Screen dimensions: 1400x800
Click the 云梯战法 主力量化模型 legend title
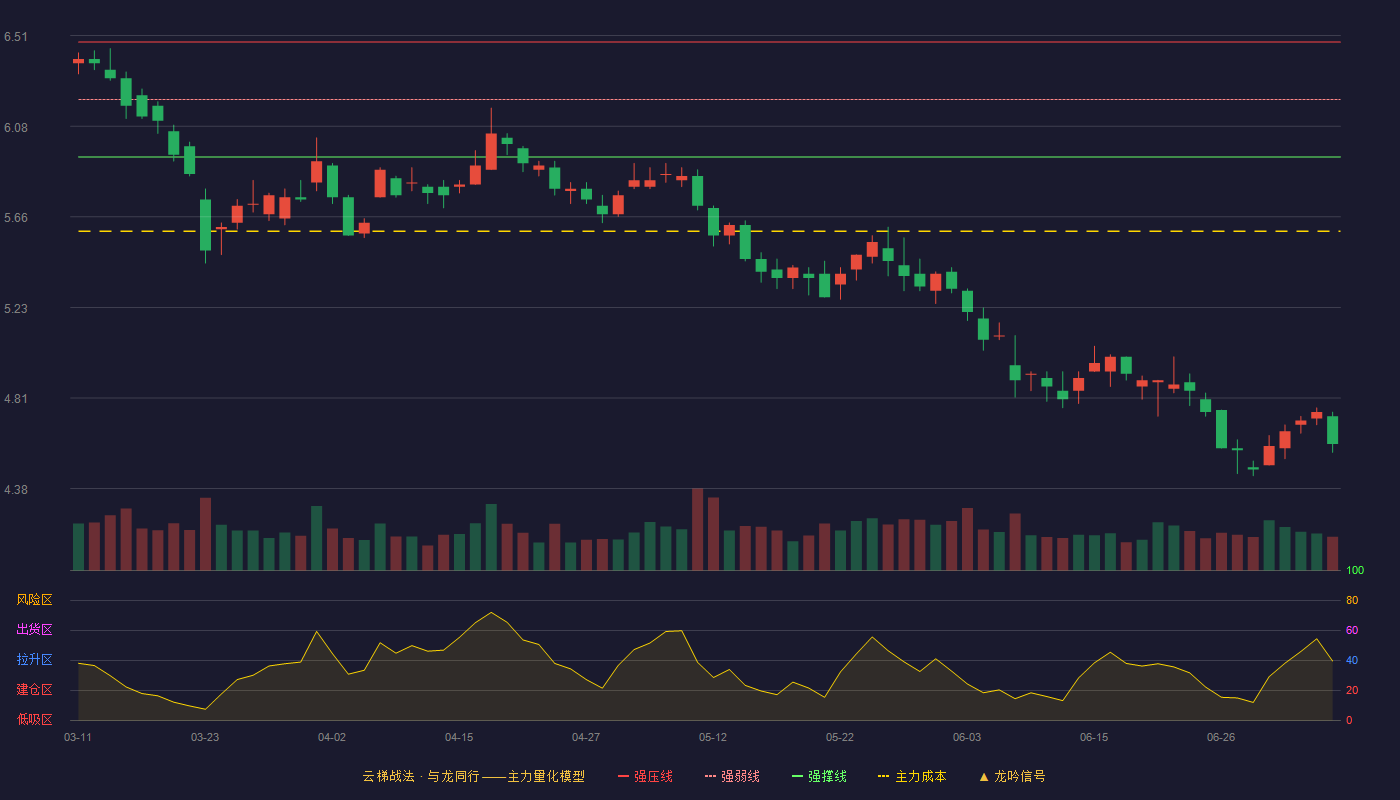pos(474,776)
